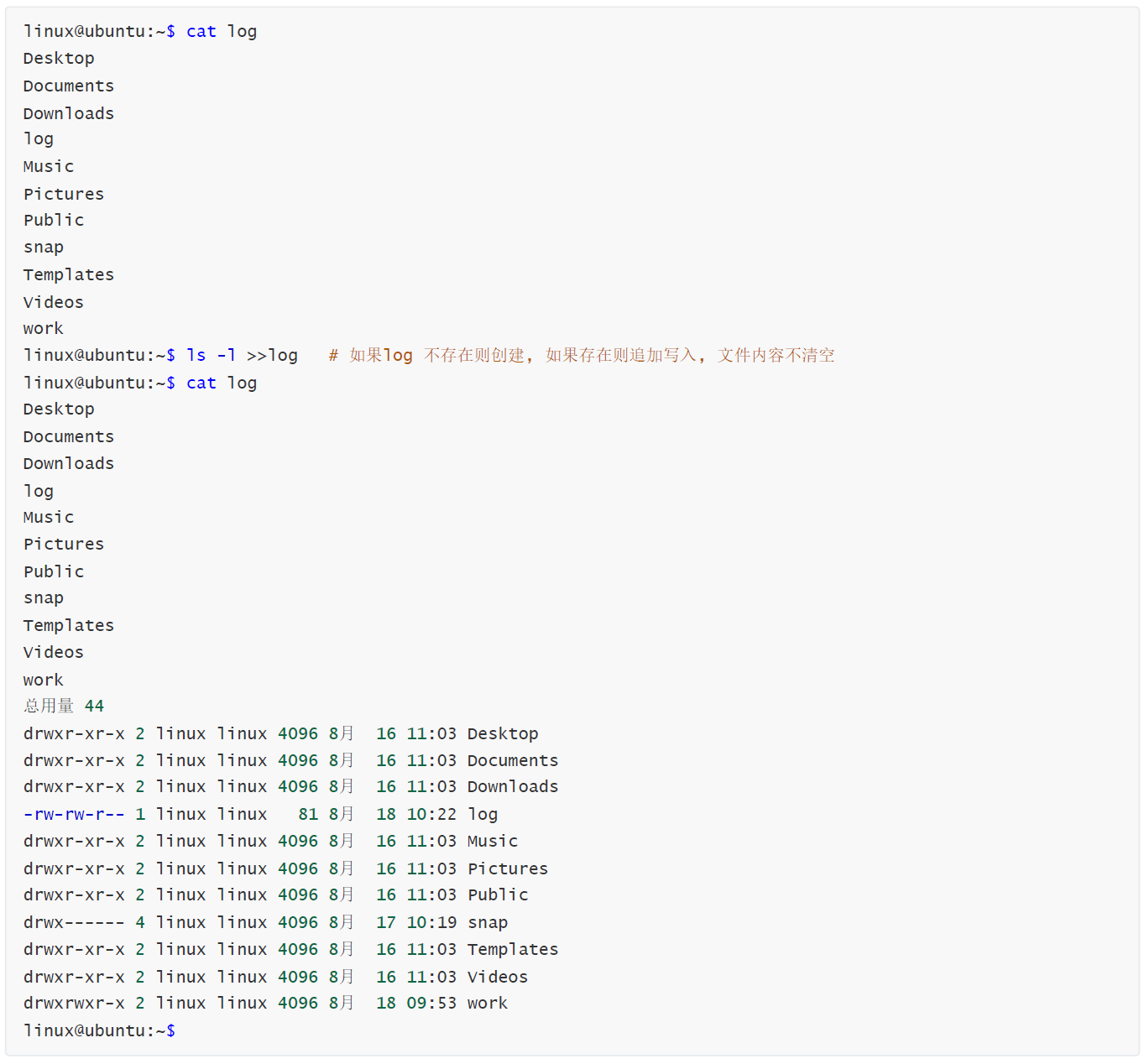Click the Downloads name in the 11:03 long listing

[x=513, y=787]
